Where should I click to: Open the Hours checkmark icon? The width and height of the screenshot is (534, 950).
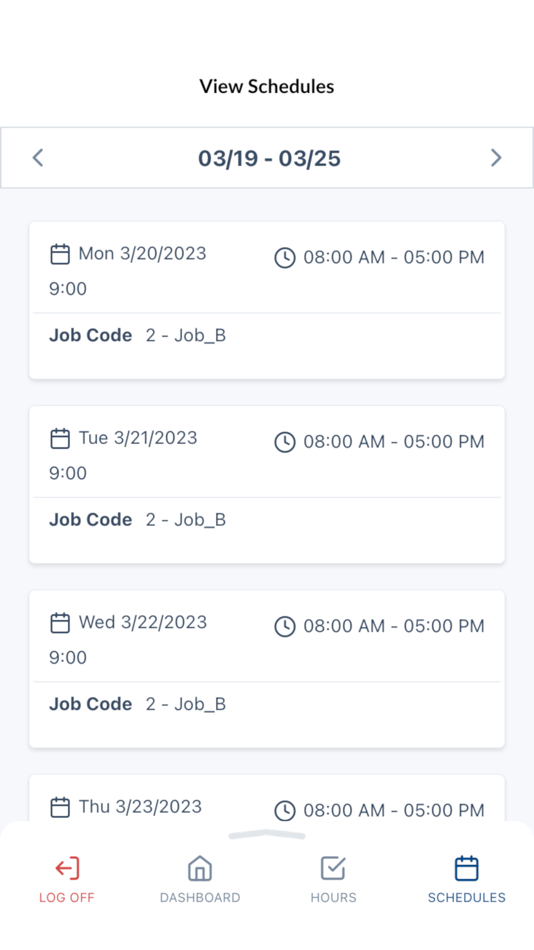[x=333, y=868]
